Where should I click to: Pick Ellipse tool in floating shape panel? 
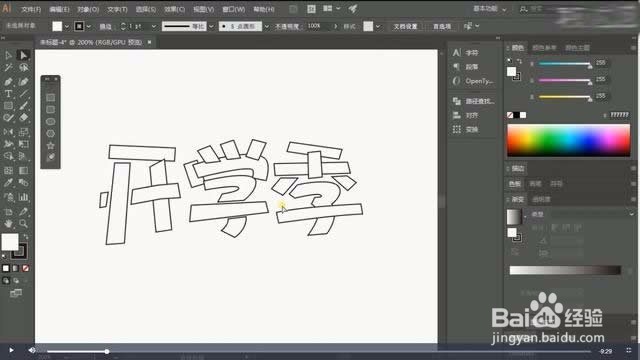51,122
